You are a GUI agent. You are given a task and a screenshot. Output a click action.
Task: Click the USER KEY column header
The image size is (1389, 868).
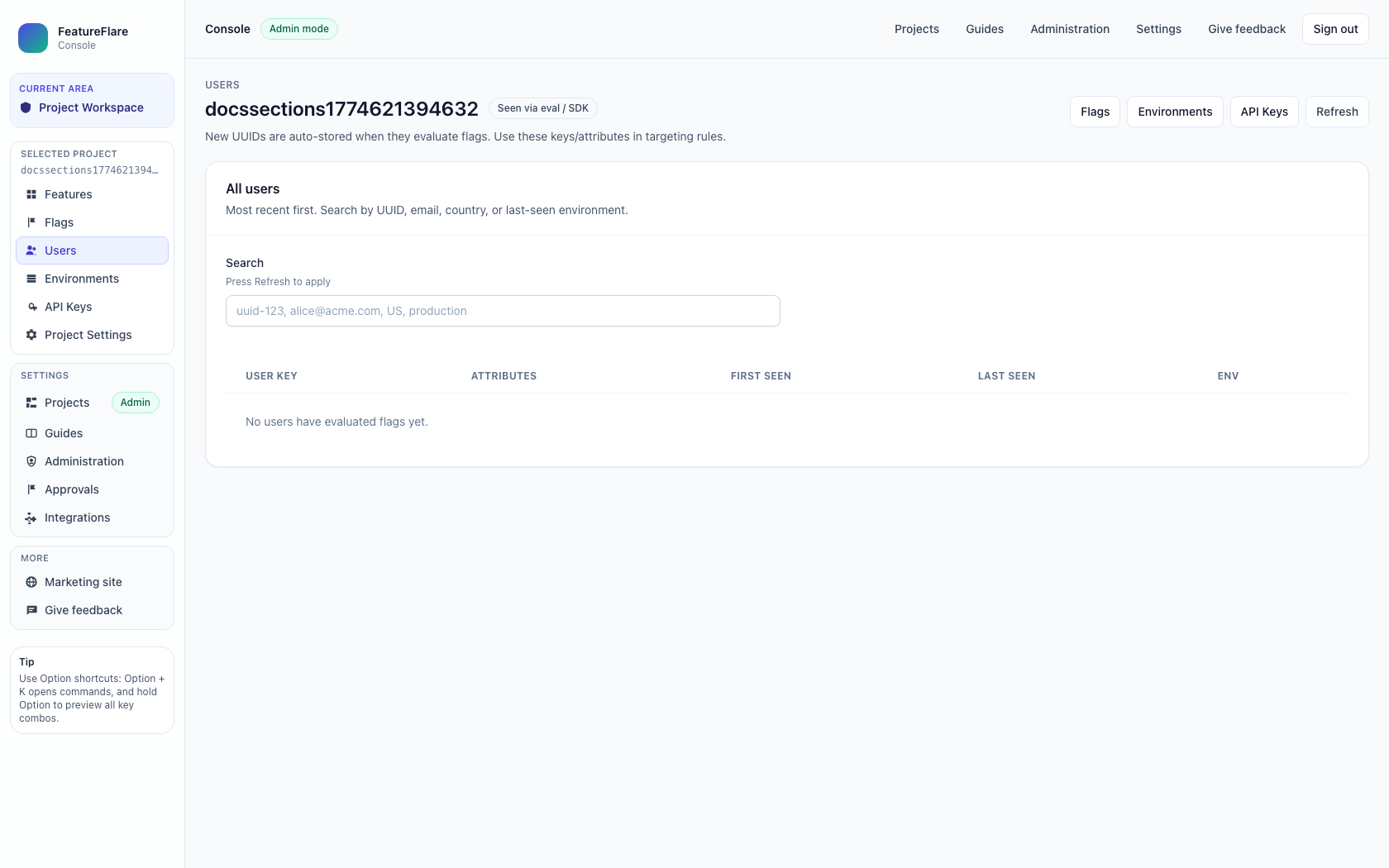click(x=271, y=376)
